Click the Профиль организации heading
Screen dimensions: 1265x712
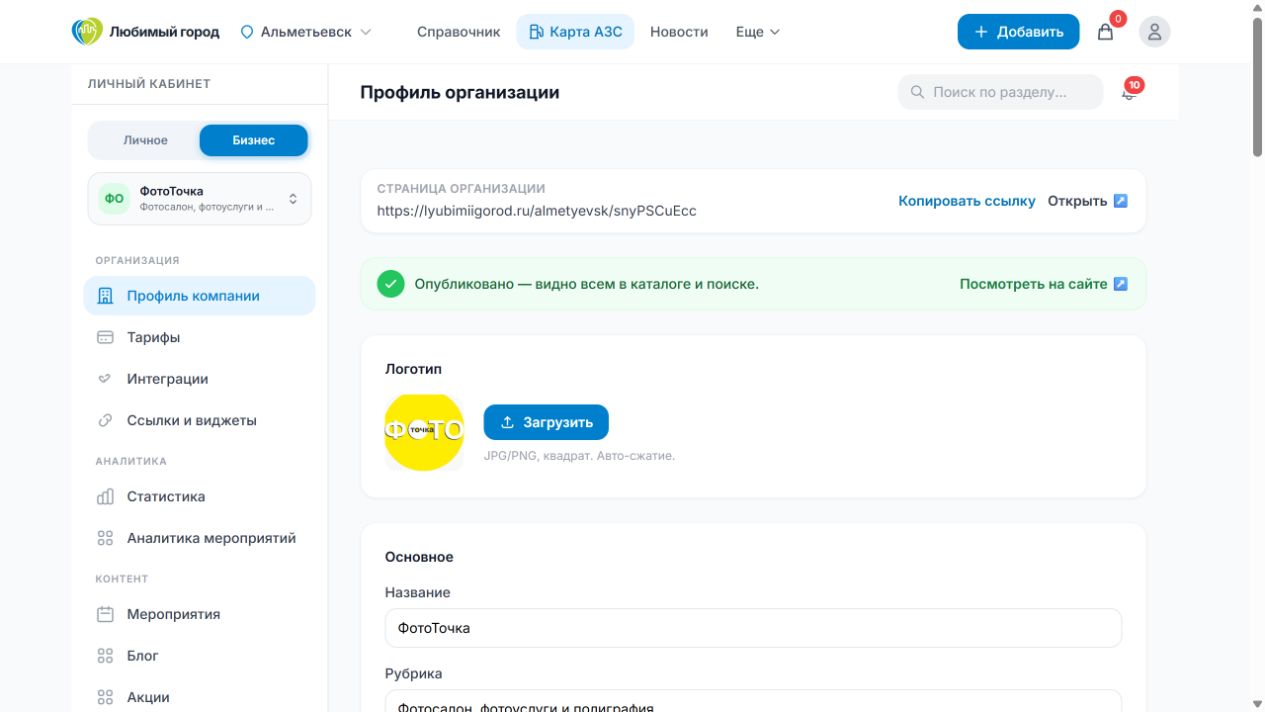pos(459,92)
